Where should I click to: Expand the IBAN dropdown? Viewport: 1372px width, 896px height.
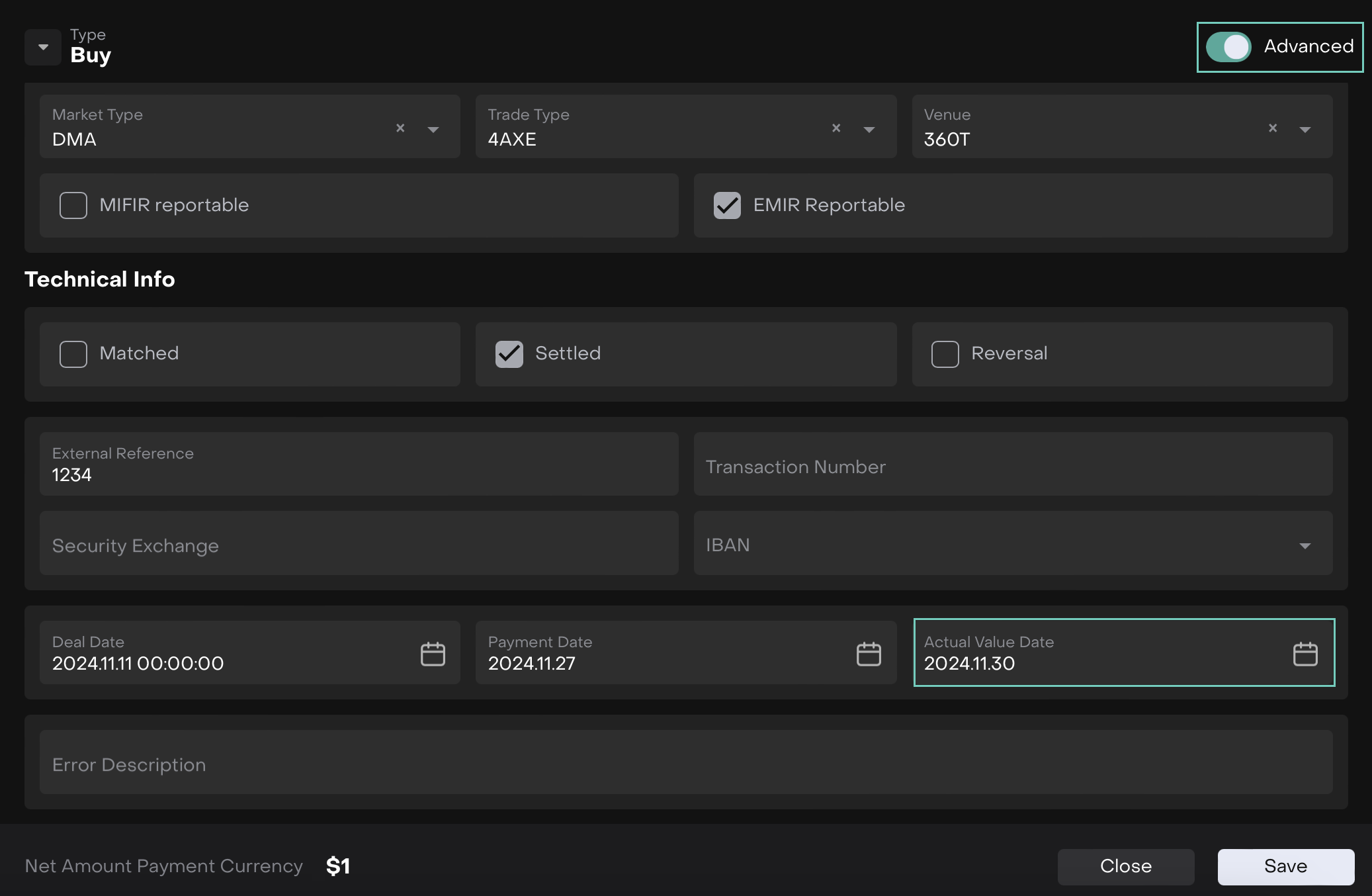pos(1305,546)
